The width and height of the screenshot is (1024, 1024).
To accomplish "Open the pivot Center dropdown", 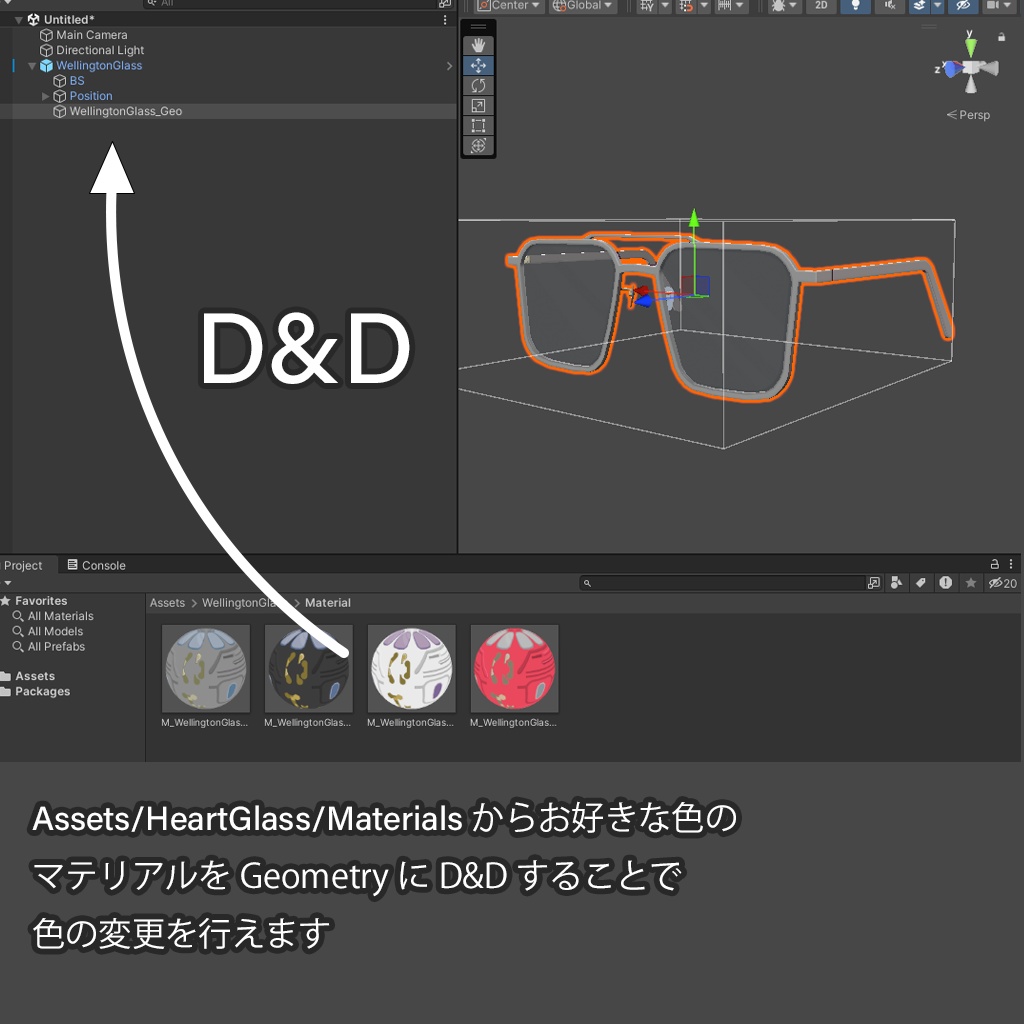I will pyautogui.click(x=508, y=6).
